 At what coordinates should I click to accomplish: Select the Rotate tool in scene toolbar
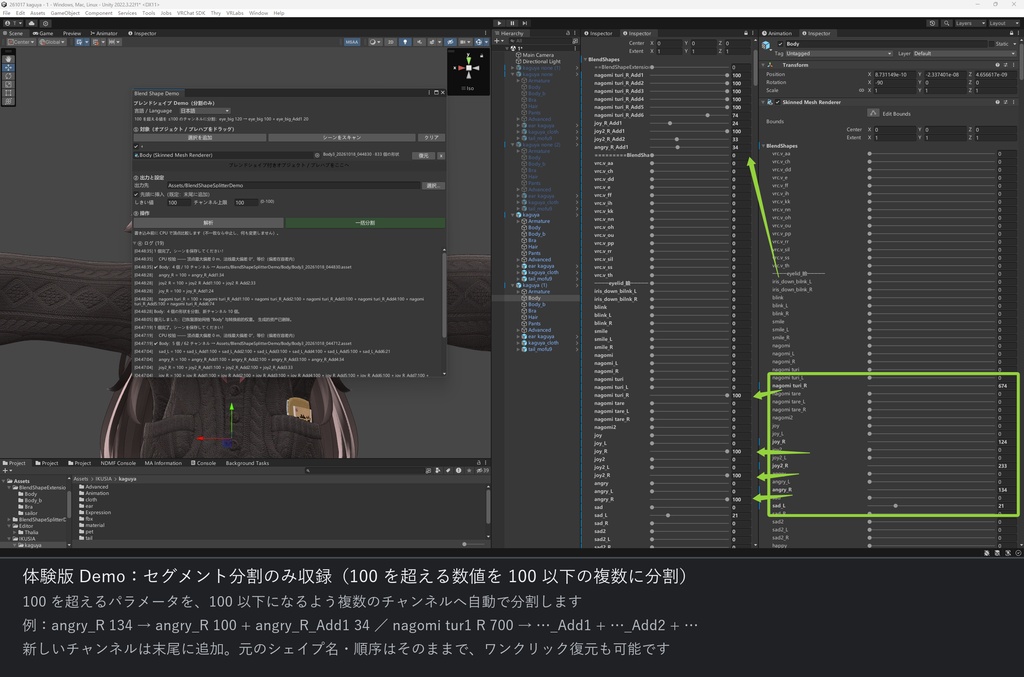click(8, 76)
